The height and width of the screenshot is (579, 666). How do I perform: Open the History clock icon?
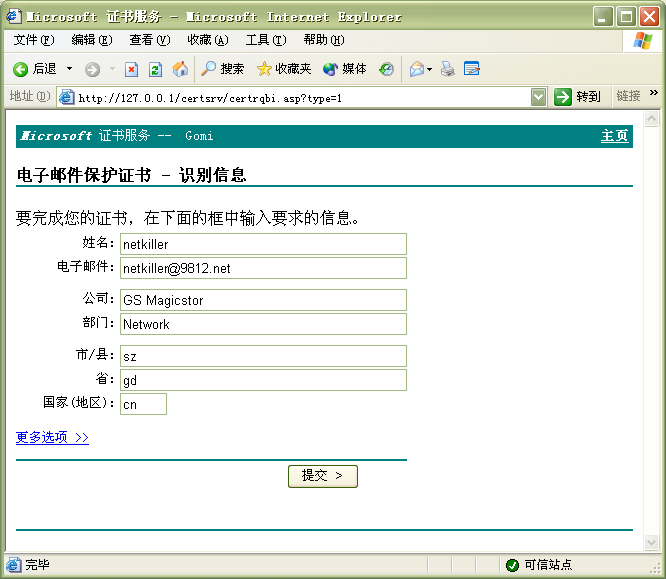(x=387, y=69)
